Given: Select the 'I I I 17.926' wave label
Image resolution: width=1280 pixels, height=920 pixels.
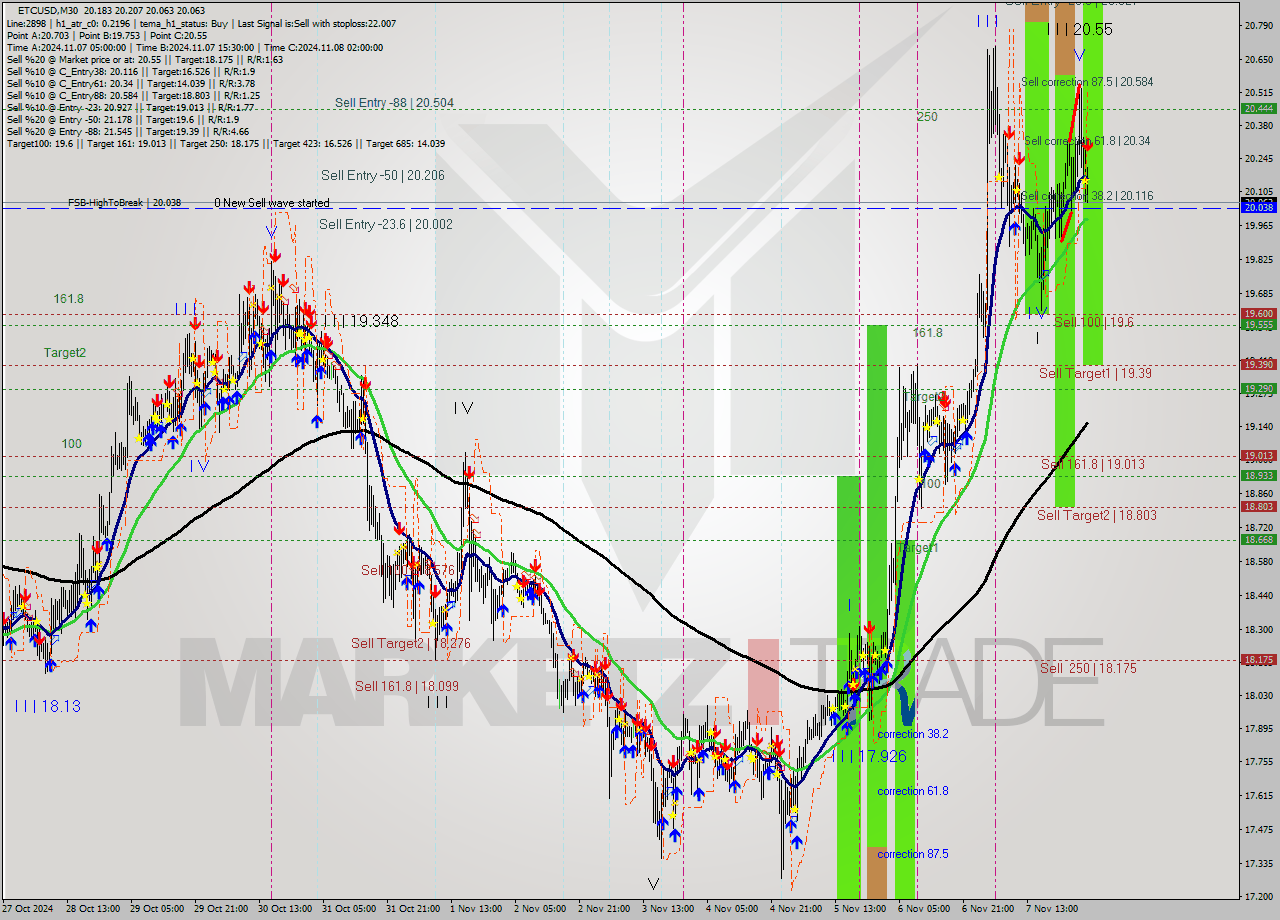Looking at the screenshot, I should 870,756.
